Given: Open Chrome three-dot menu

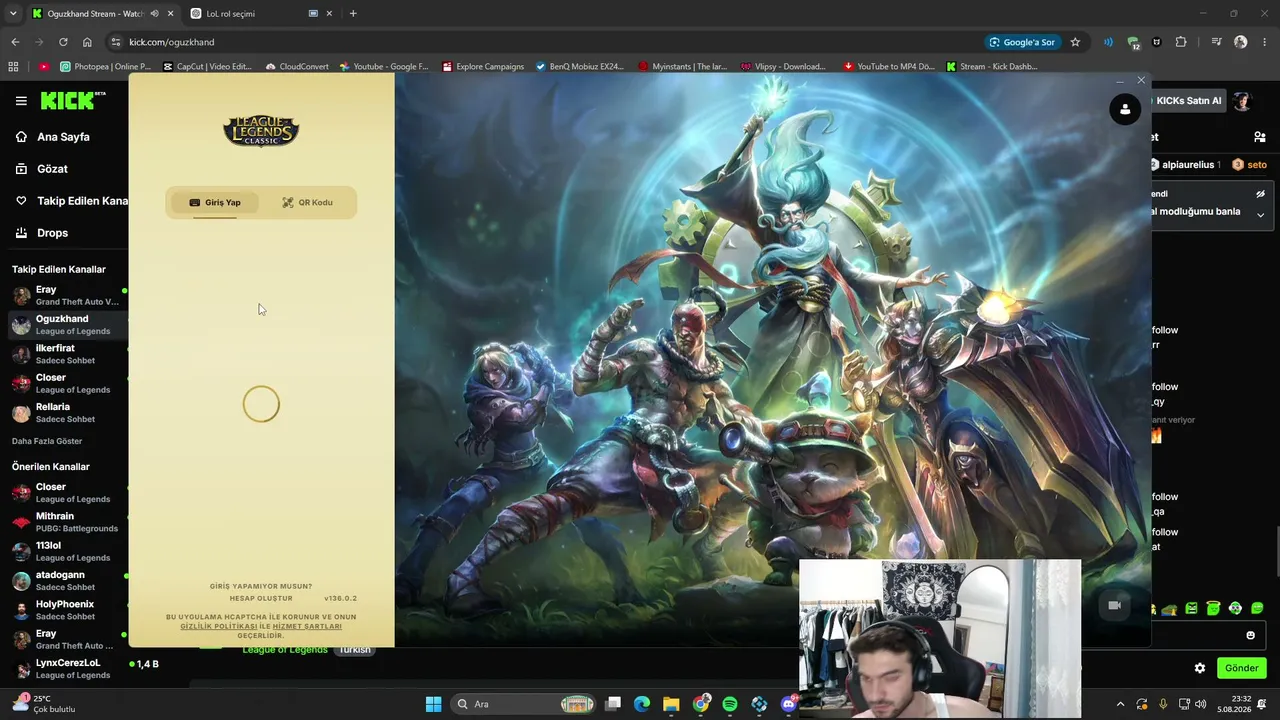Looking at the screenshot, I should click(1264, 42).
